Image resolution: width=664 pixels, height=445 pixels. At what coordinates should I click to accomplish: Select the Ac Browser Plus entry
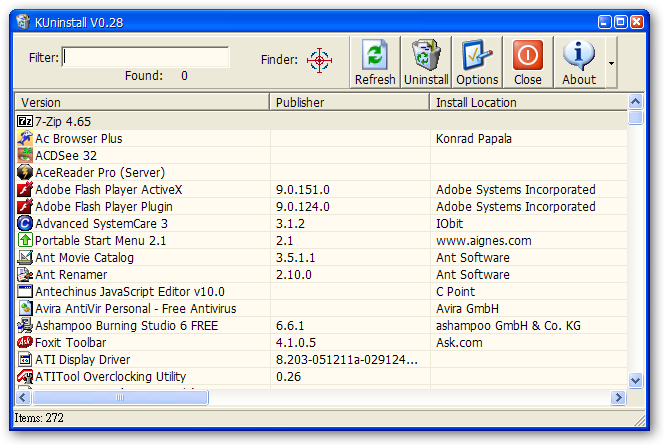79,138
